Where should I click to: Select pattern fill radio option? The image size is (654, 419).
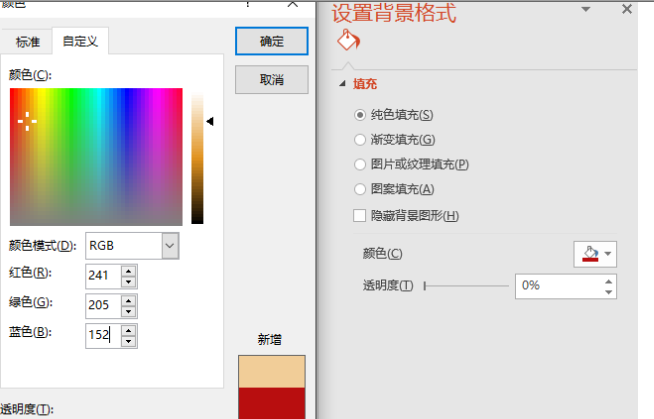(360, 189)
